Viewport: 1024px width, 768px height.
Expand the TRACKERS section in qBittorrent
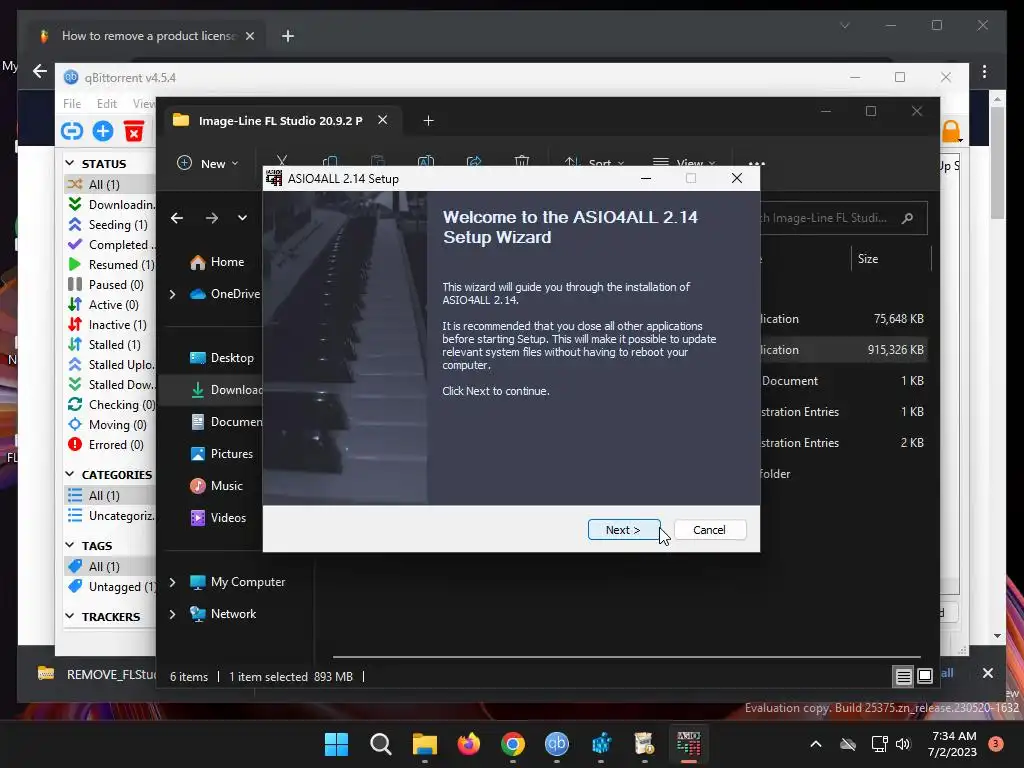[71, 616]
